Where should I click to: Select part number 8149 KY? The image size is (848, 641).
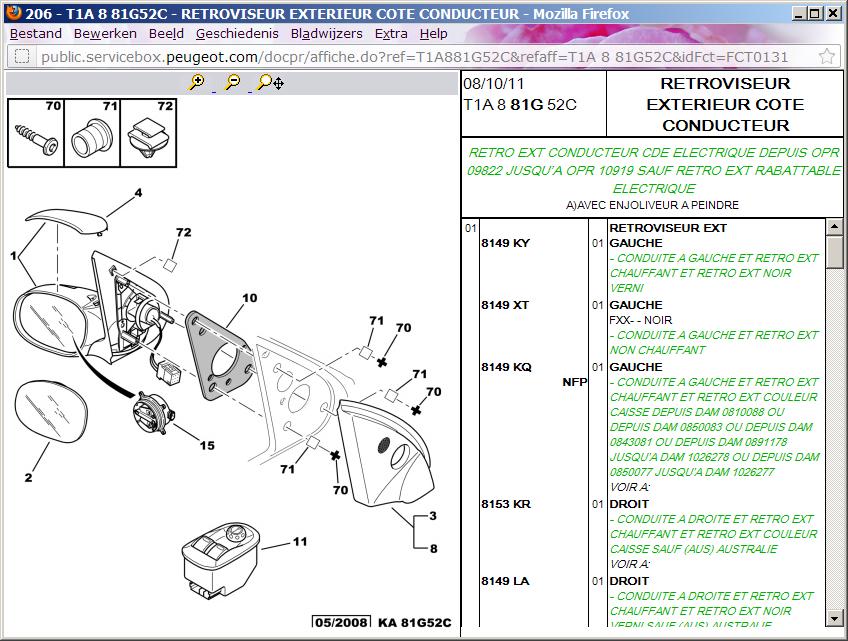(505, 243)
